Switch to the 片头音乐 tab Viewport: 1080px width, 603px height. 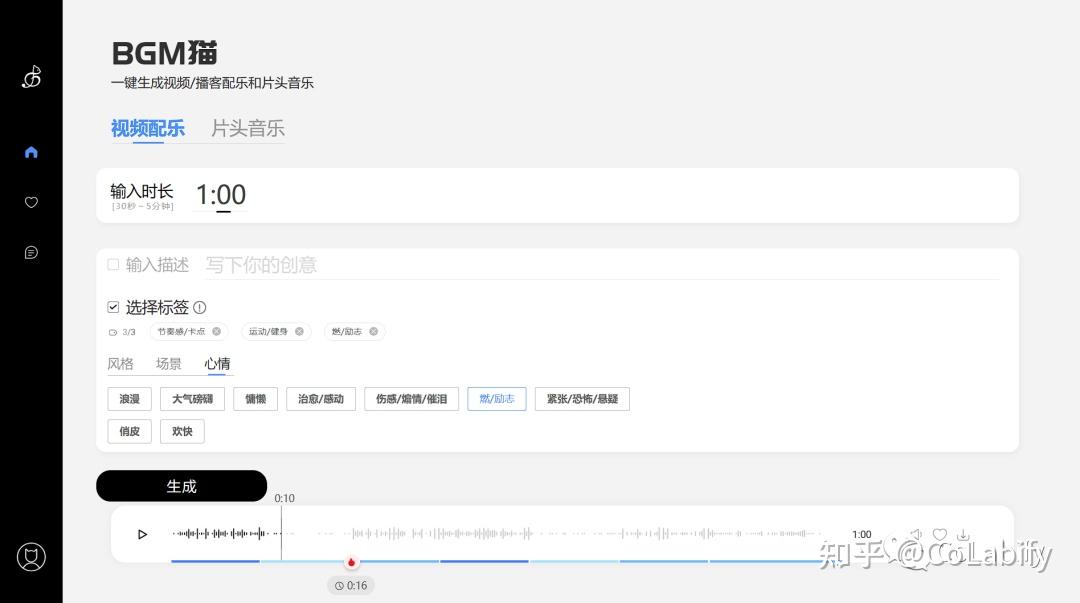pos(247,128)
